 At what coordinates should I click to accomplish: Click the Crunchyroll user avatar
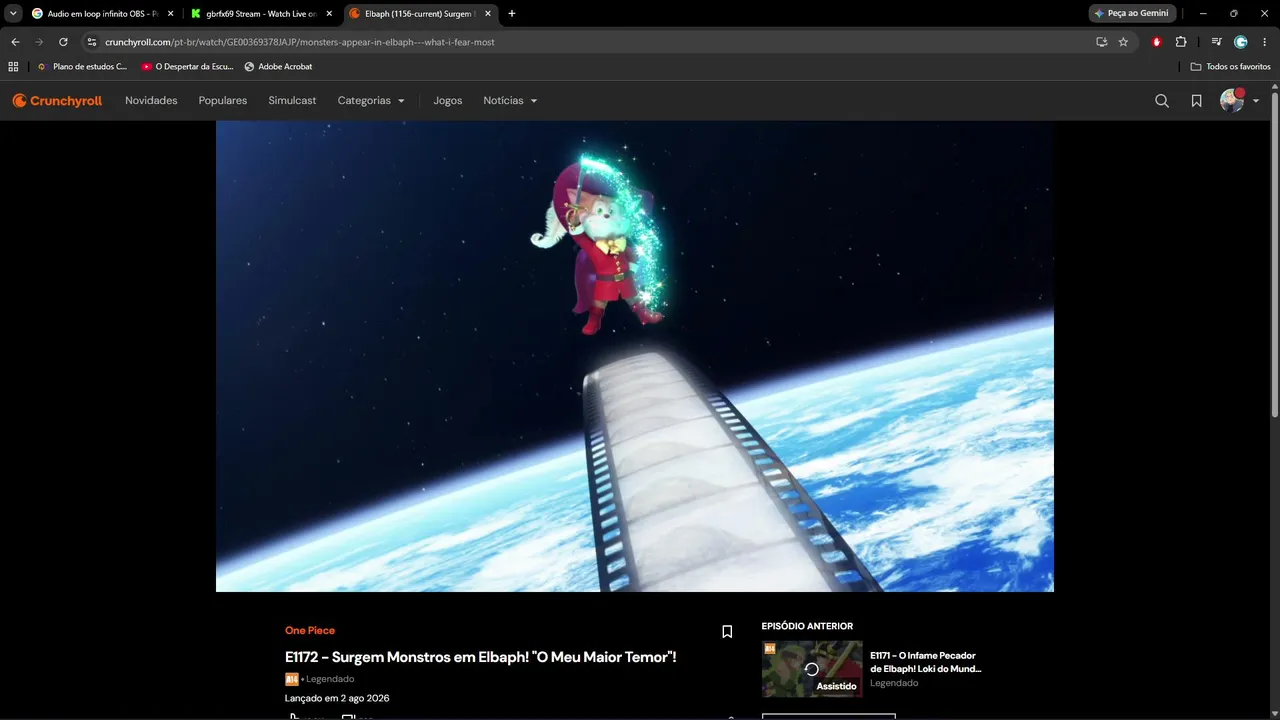coord(1232,100)
